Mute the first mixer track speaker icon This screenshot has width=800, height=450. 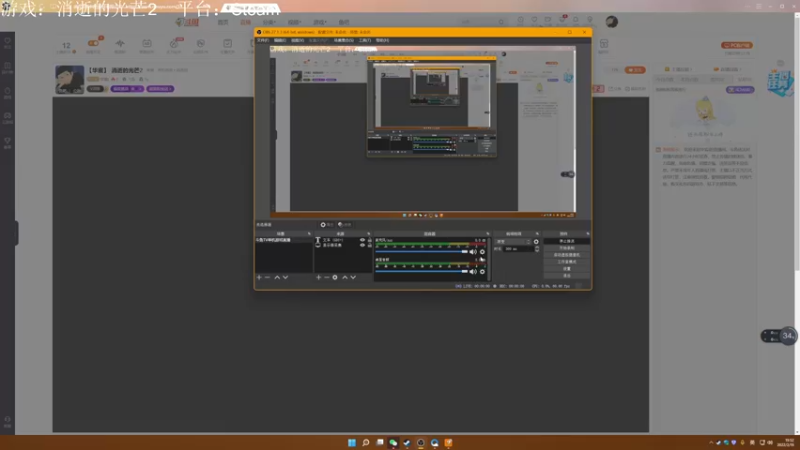(473, 252)
